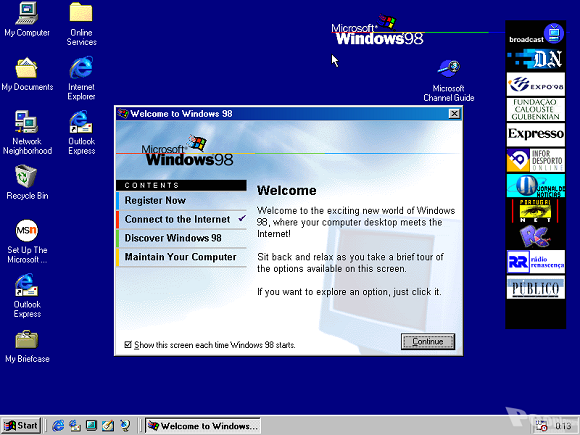Uncheck Show this screen each time checkbox
580x435 pixels.
tap(128, 345)
